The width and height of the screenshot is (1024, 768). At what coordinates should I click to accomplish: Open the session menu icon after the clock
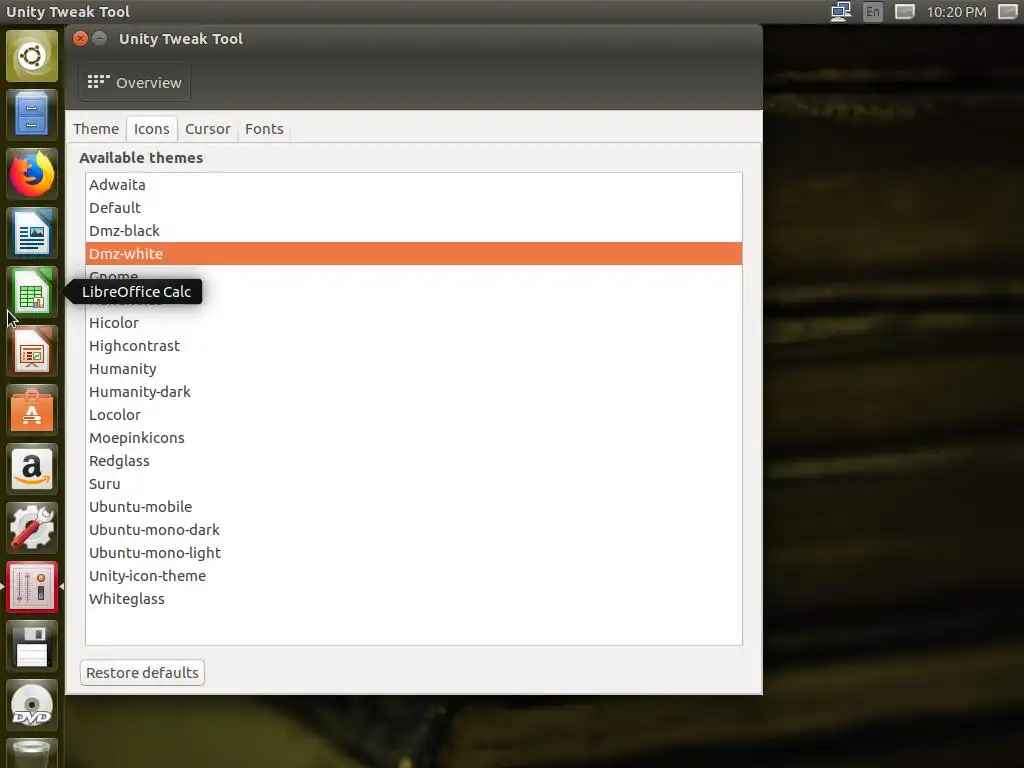point(1008,12)
